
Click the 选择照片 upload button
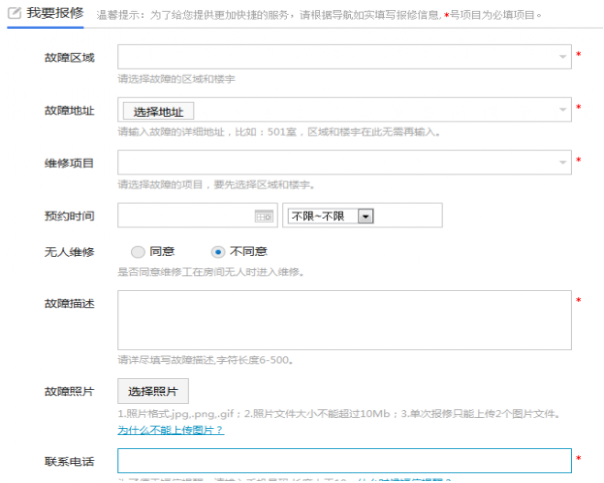click(153, 391)
